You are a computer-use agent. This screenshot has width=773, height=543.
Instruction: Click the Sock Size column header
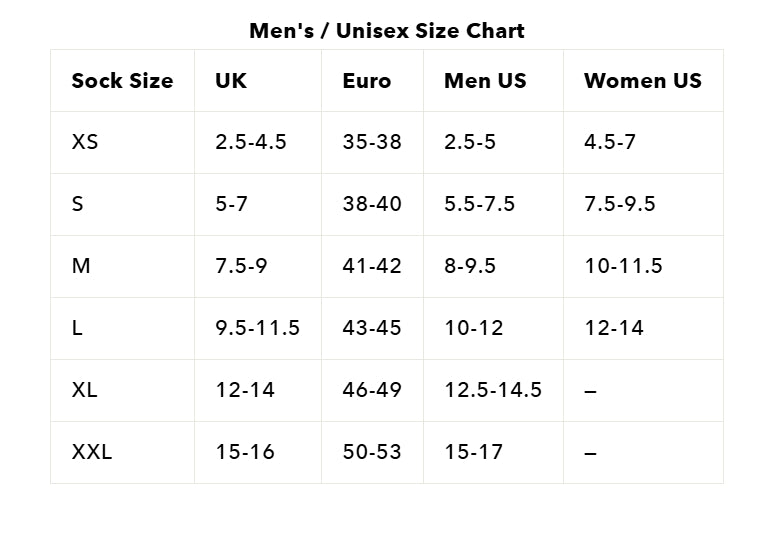pos(122,81)
